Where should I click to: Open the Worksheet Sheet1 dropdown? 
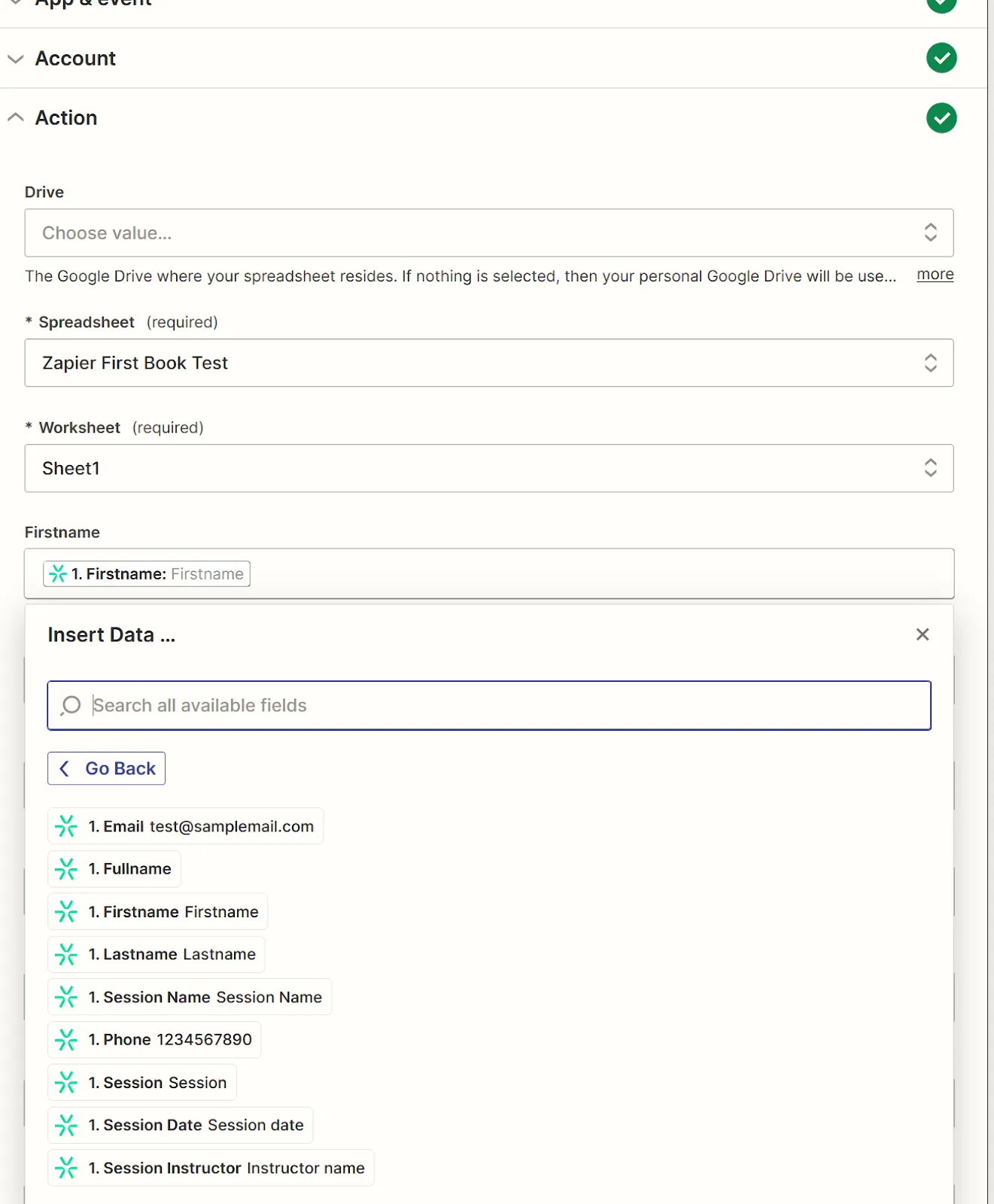488,468
